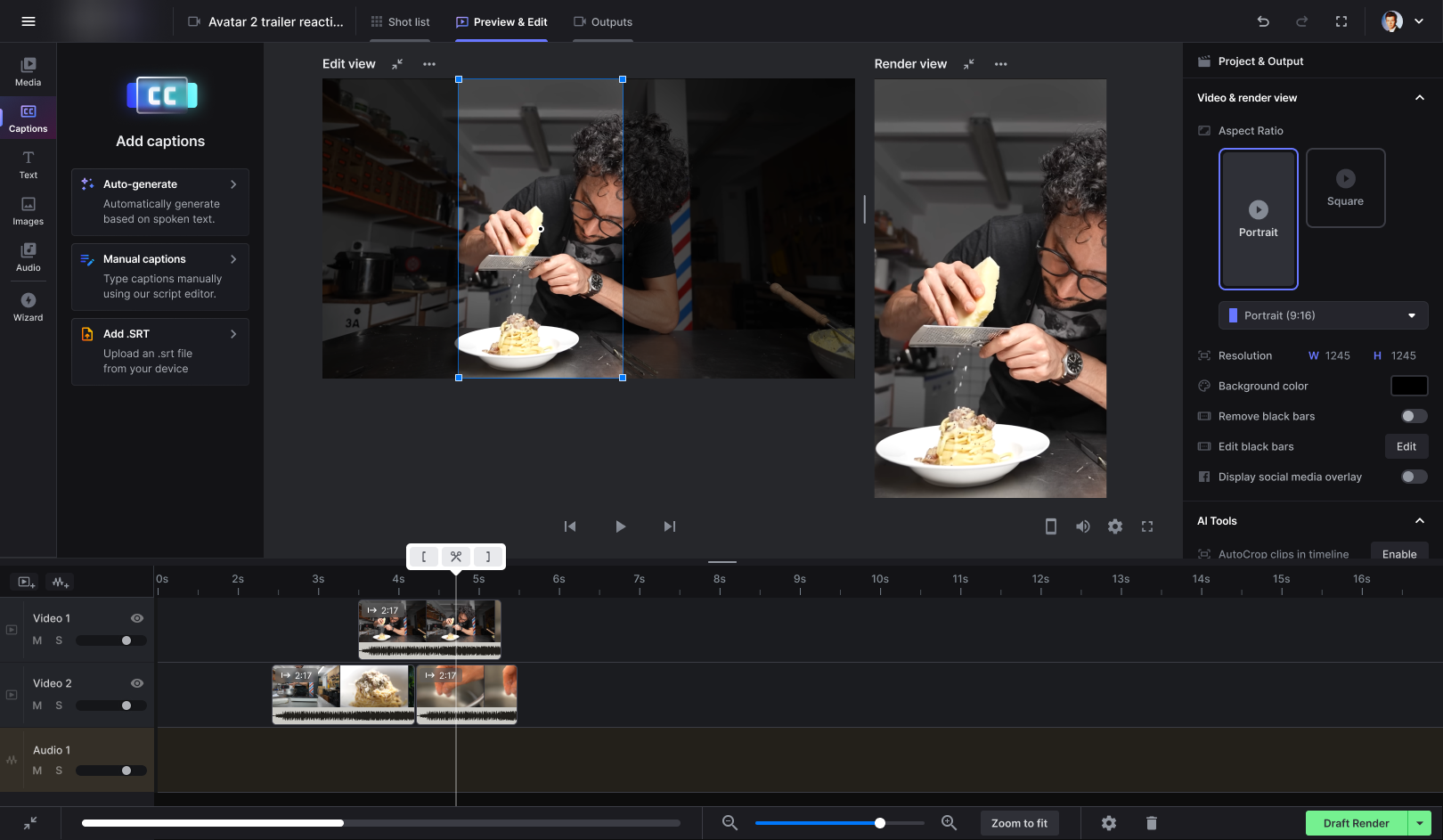1443x840 pixels.
Task: Open the Portrait (9:16) aspect ratio dropdown
Action: [x=1323, y=315]
